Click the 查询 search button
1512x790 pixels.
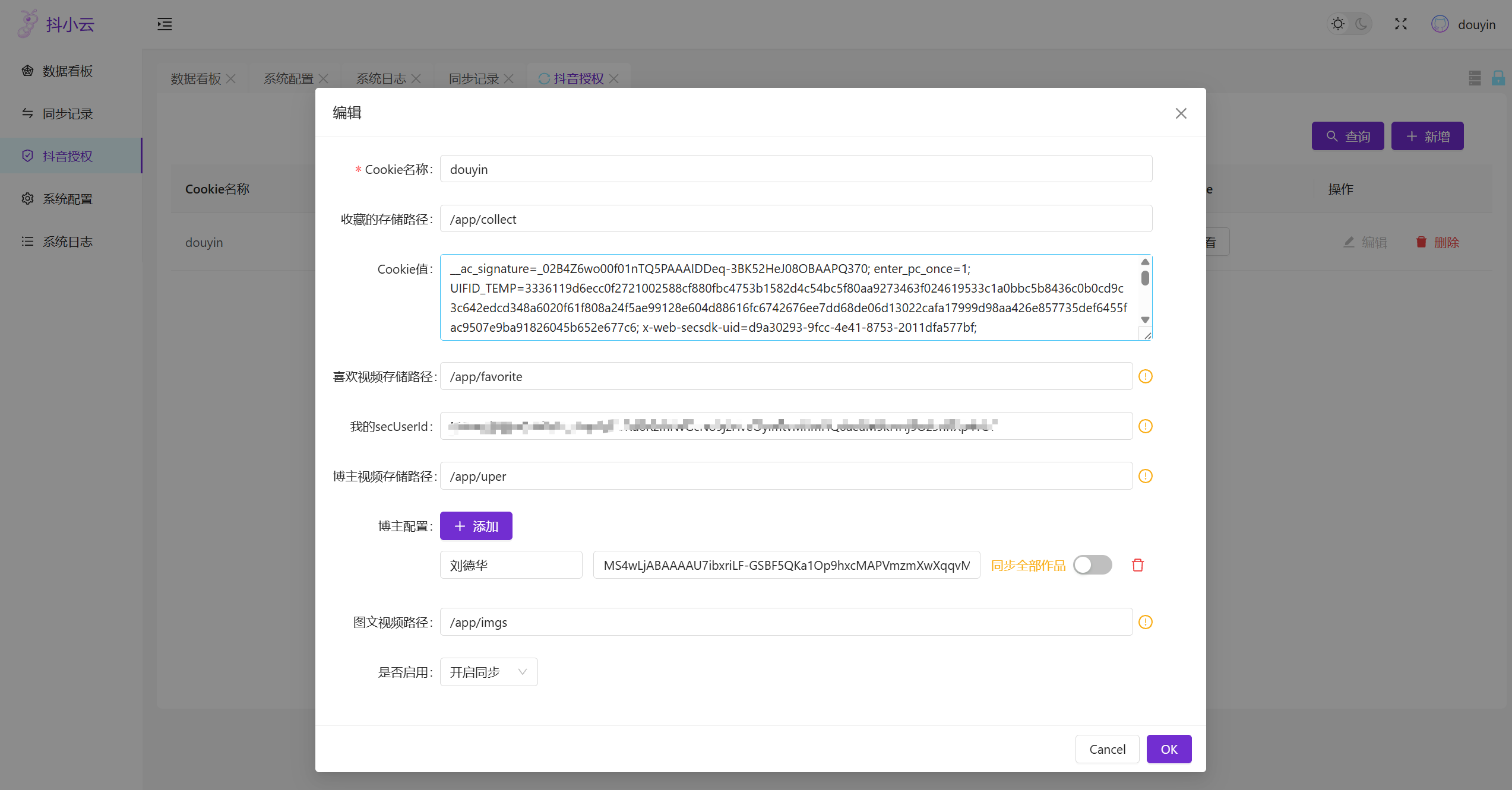coord(1348,137)
